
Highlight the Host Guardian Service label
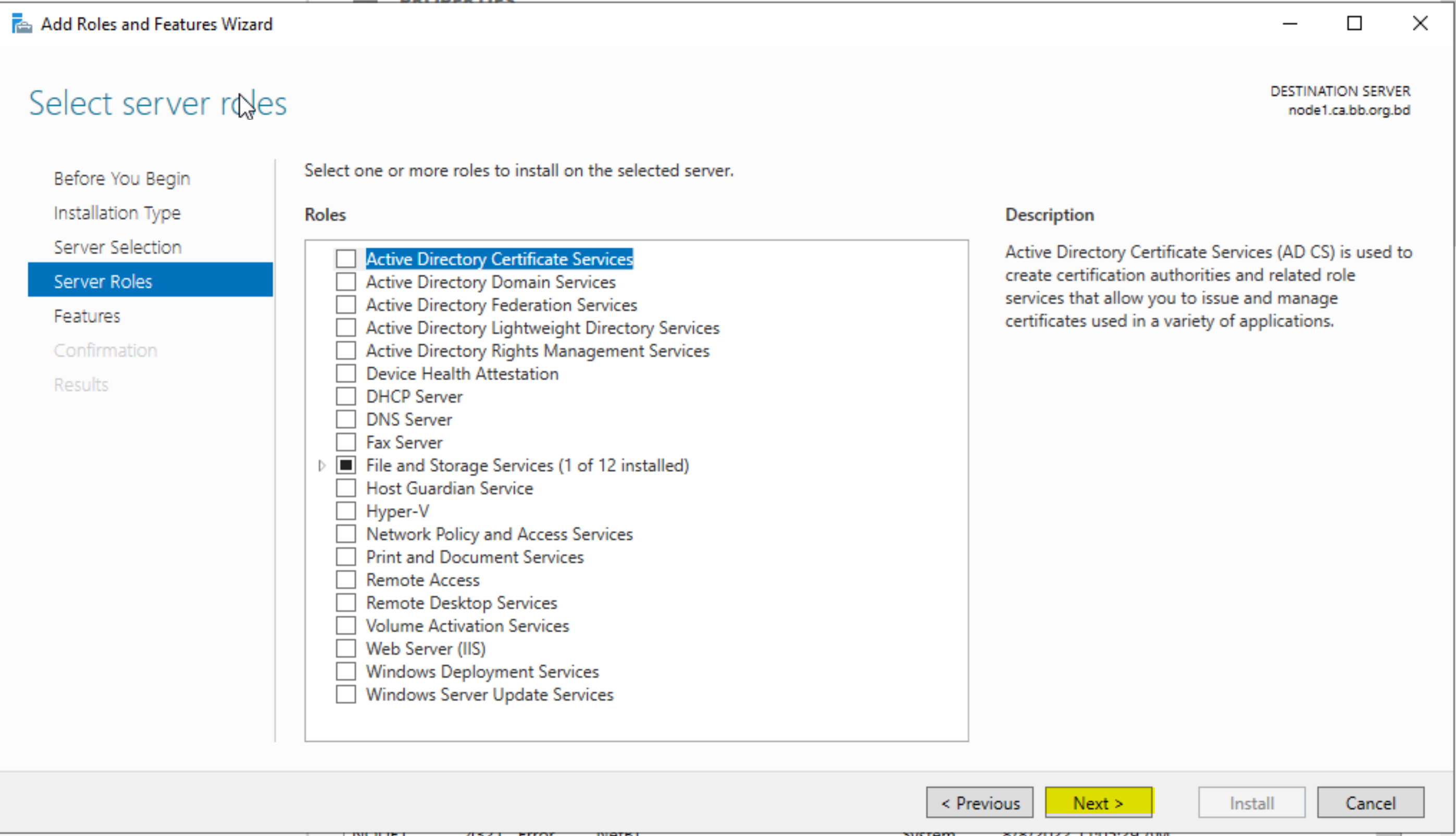pos(450,488)
